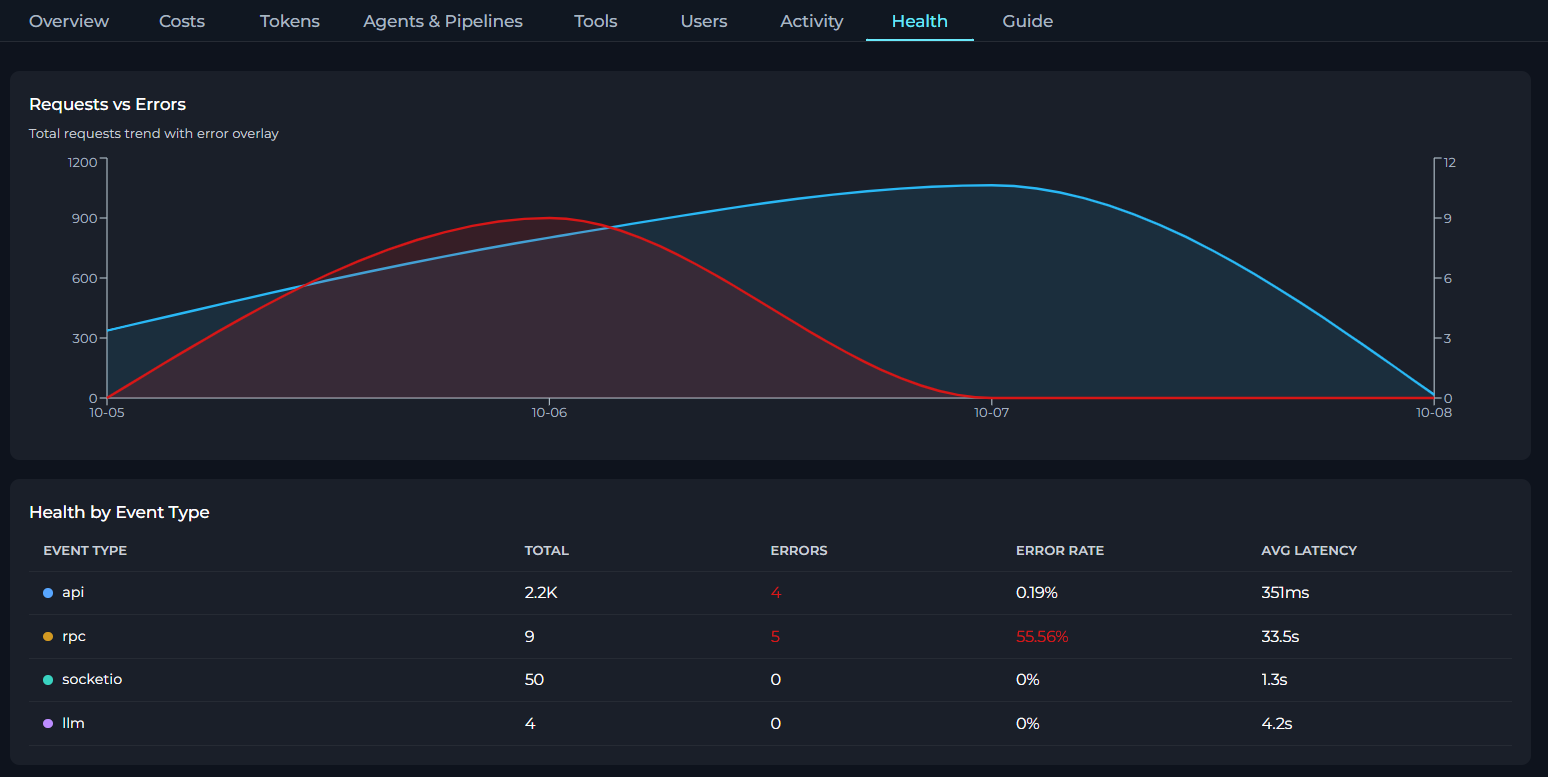
Task: Click the socketio total of 50
Action: click(x=534, y=680)
